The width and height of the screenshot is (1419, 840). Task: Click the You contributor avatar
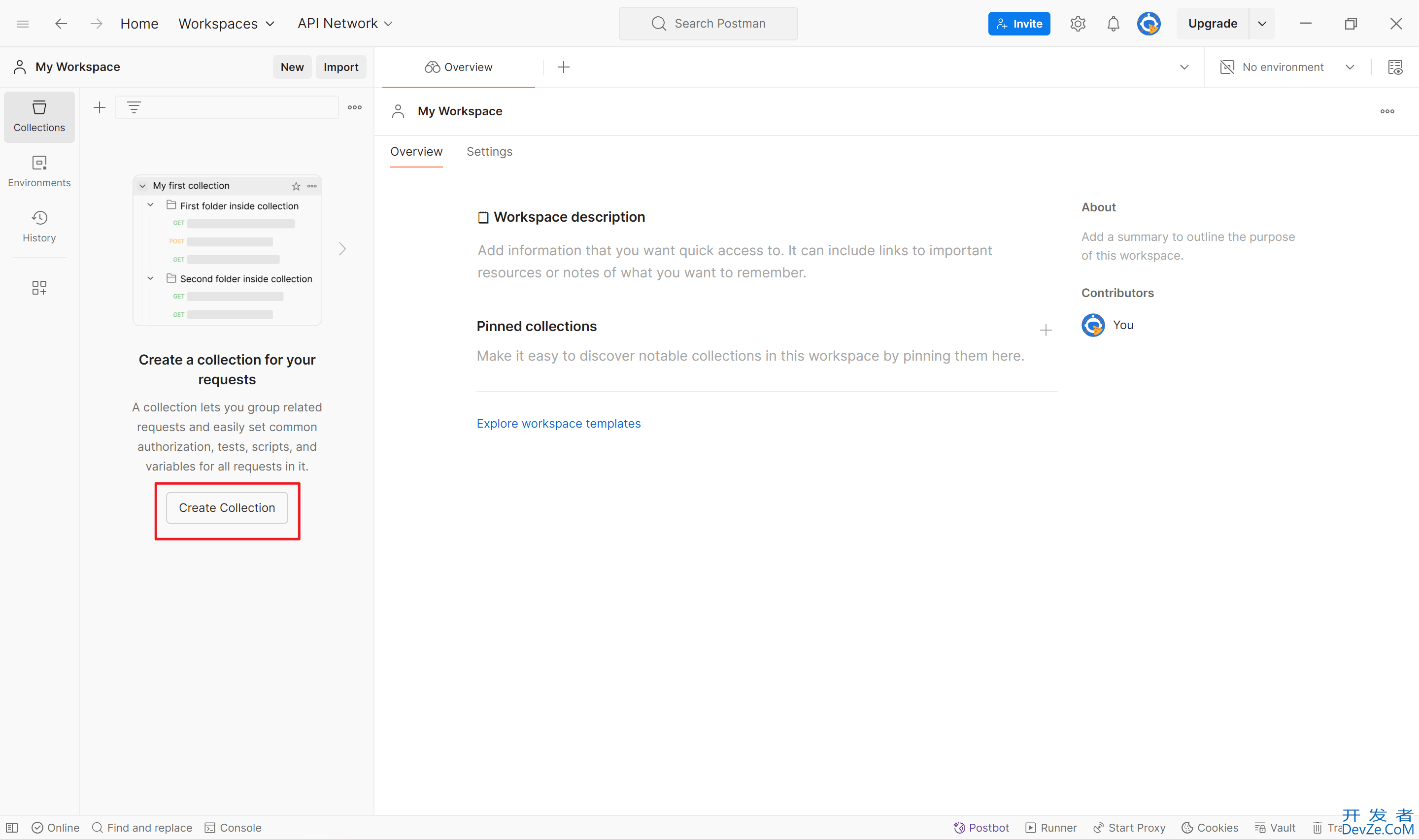(1093, 325)
